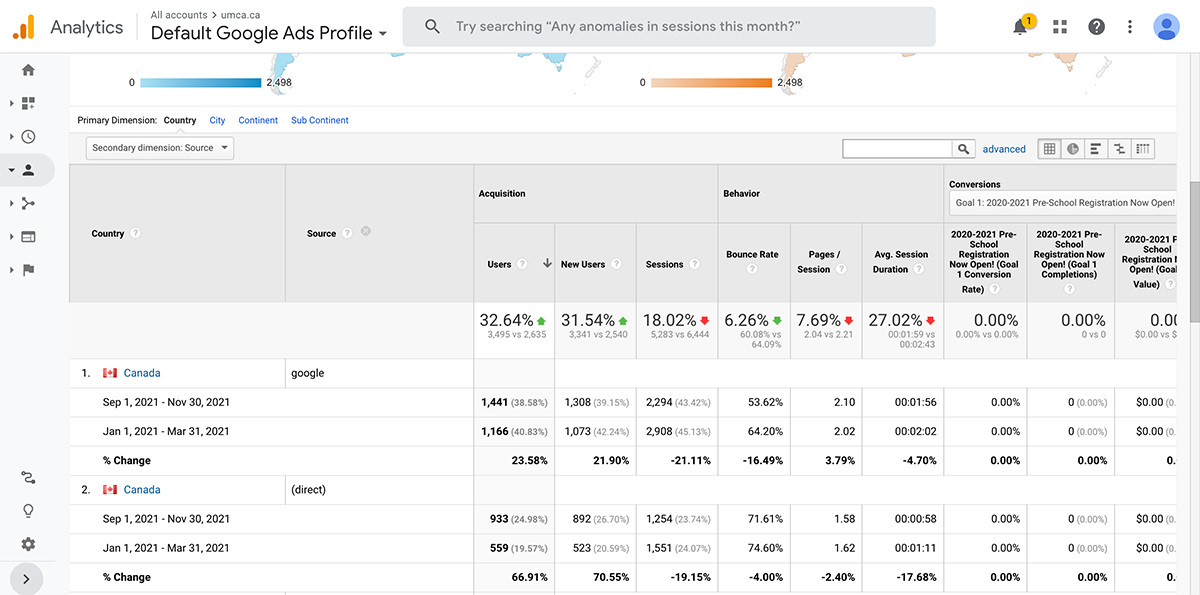Select City as primary dimension
Viewport: 1200px width, 595px height.
pos(217,120)
